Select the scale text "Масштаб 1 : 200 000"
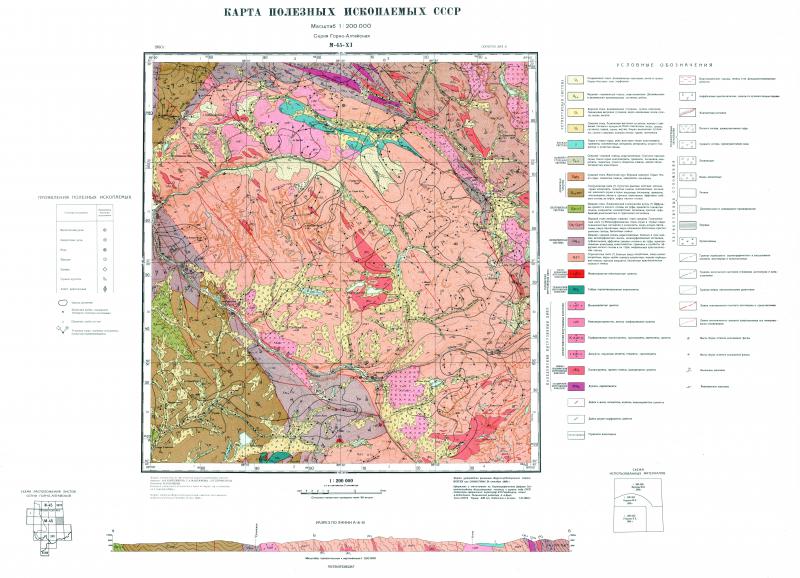The image size is (800, 578). point(340,26)
